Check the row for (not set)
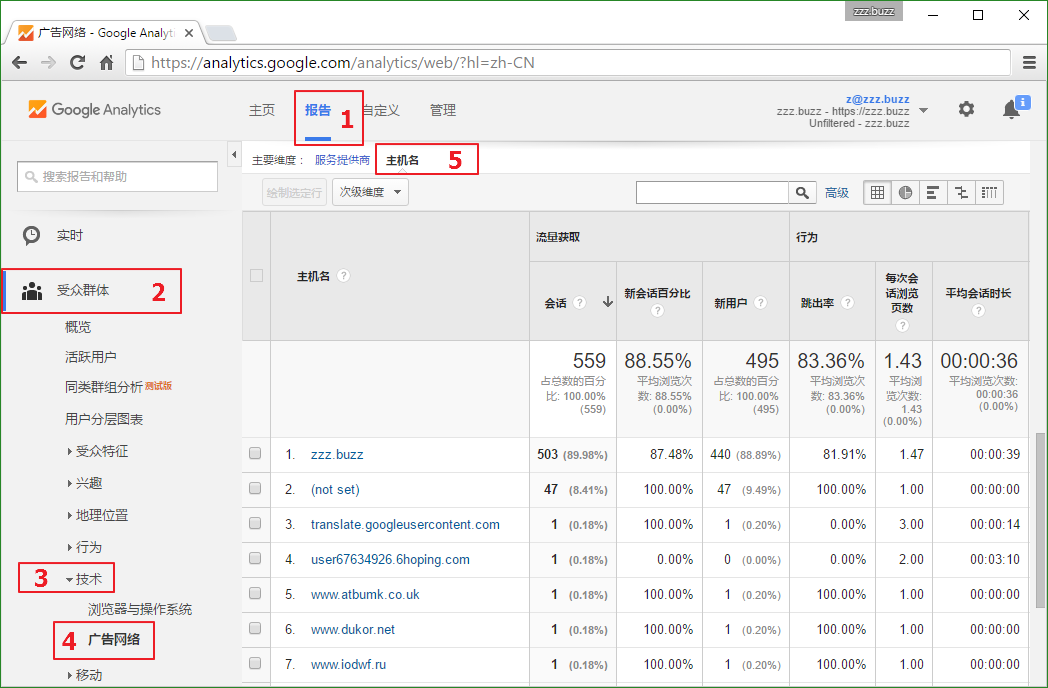This screenshot has width=1048, height=688. [255, 489]
